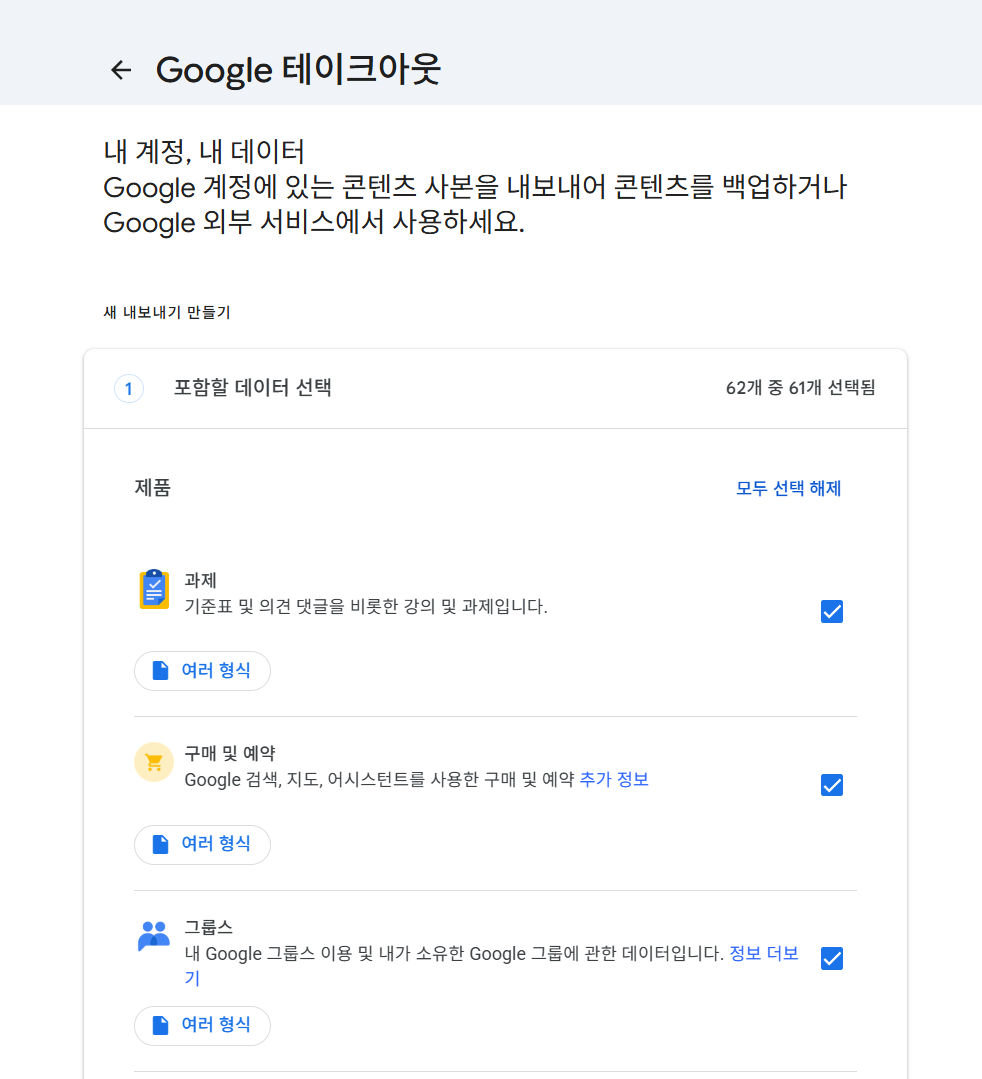Uncheck the 과제 checkbox

(832, 611)
